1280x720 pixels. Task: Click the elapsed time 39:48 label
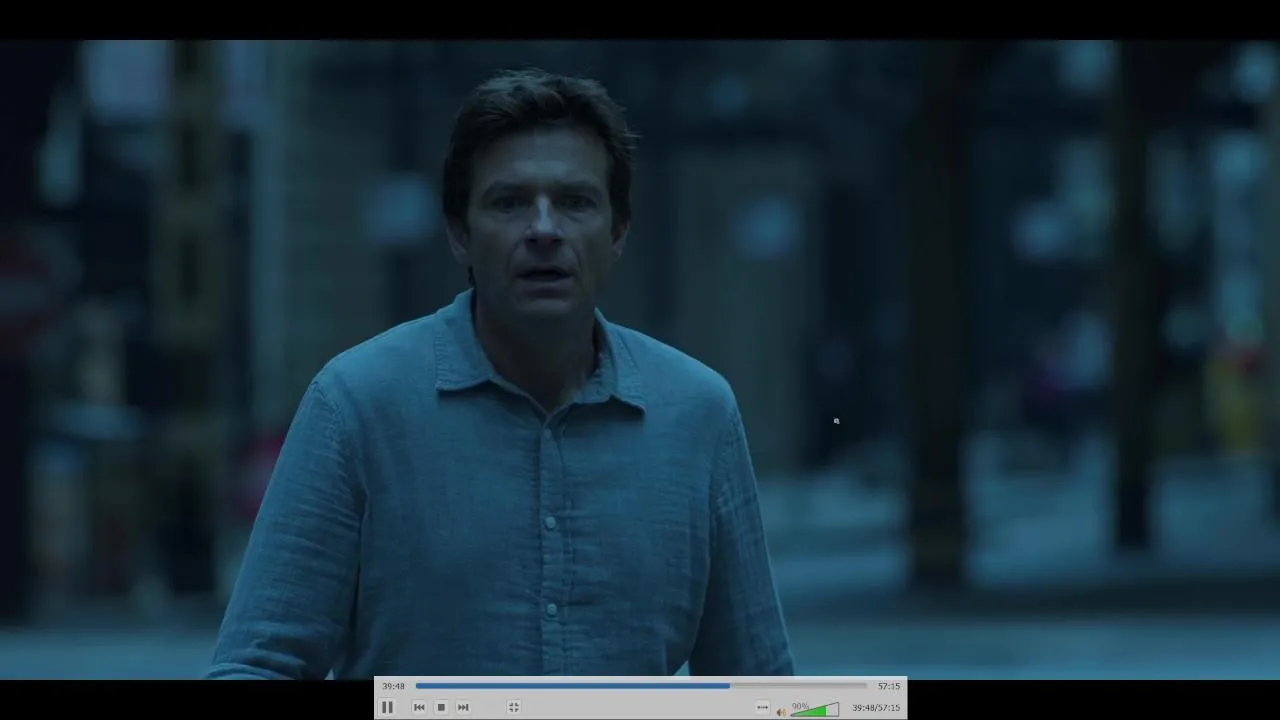point(393,686)
